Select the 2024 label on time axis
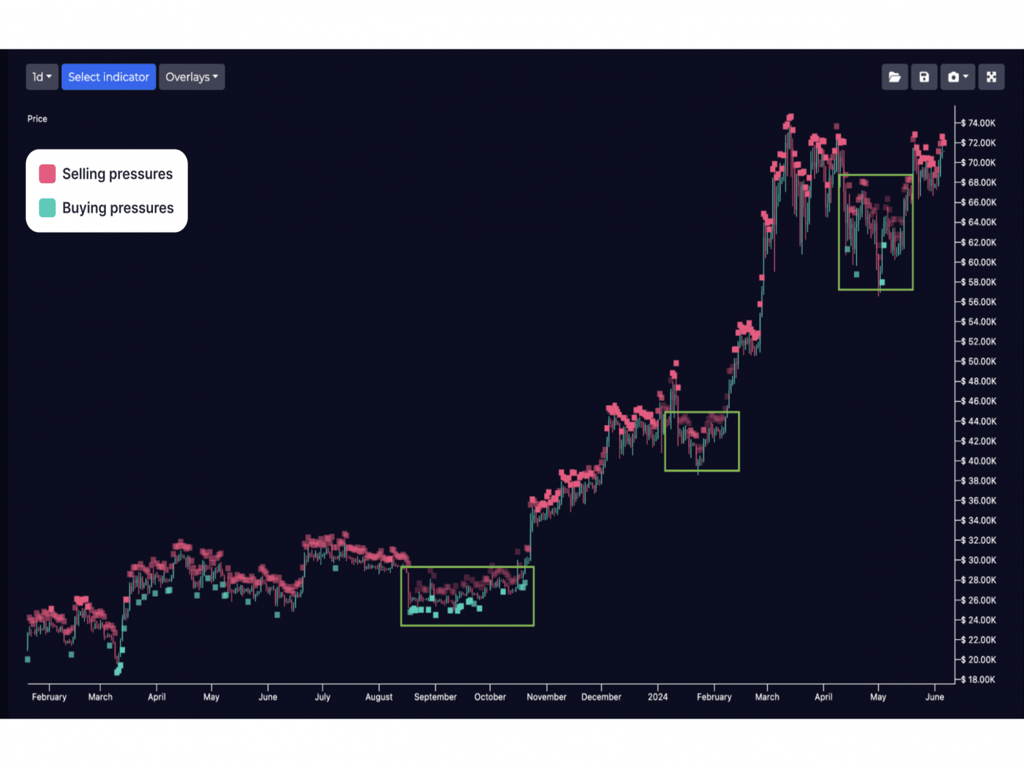Viewport: 1024px width, 768px height. click(657, 697)
